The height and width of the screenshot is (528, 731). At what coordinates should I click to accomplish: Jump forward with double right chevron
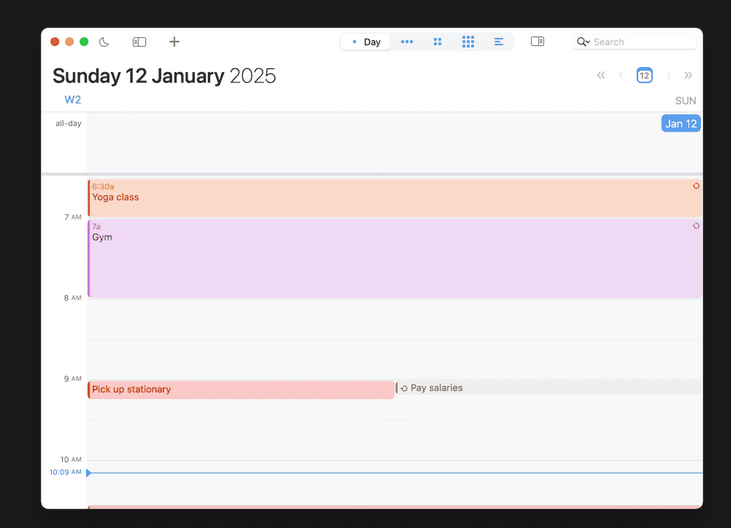[688, 75]
